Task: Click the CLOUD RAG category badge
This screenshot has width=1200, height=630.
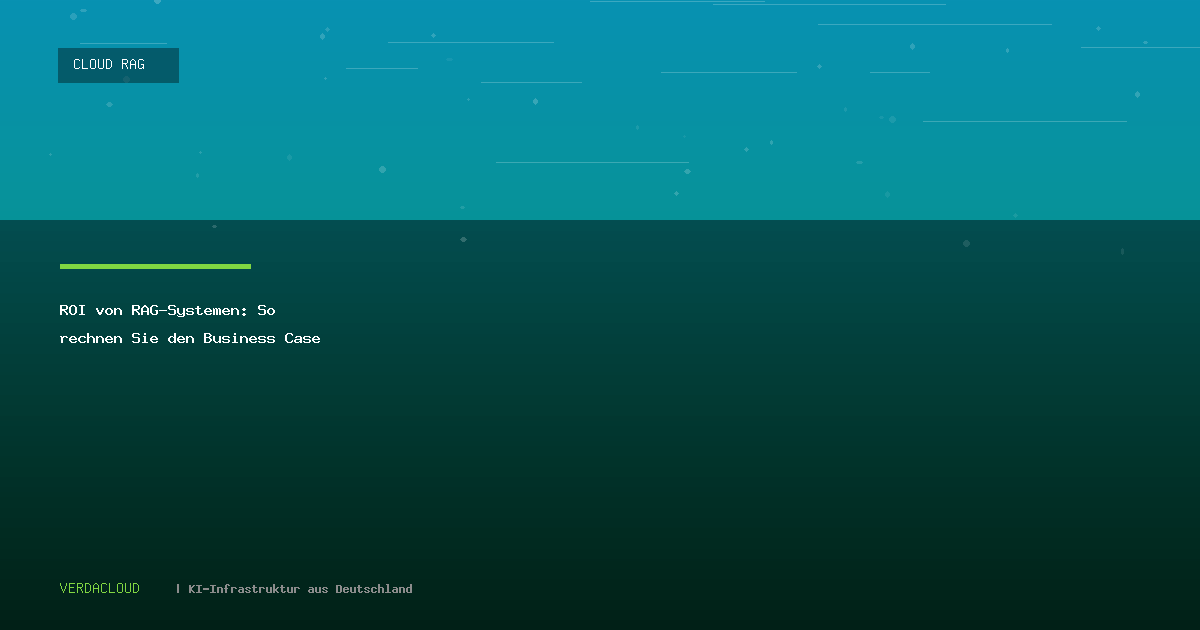Action: [118, 65]
